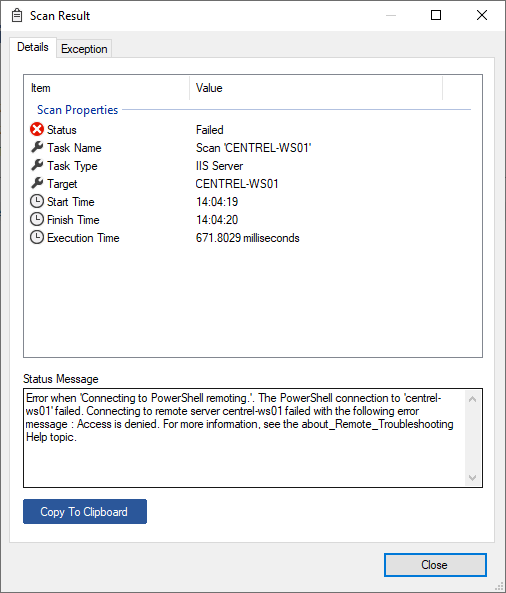Click the Close button
Image resolution: width=506 pixels, height=593 pixels.
(x=435, y=565)
